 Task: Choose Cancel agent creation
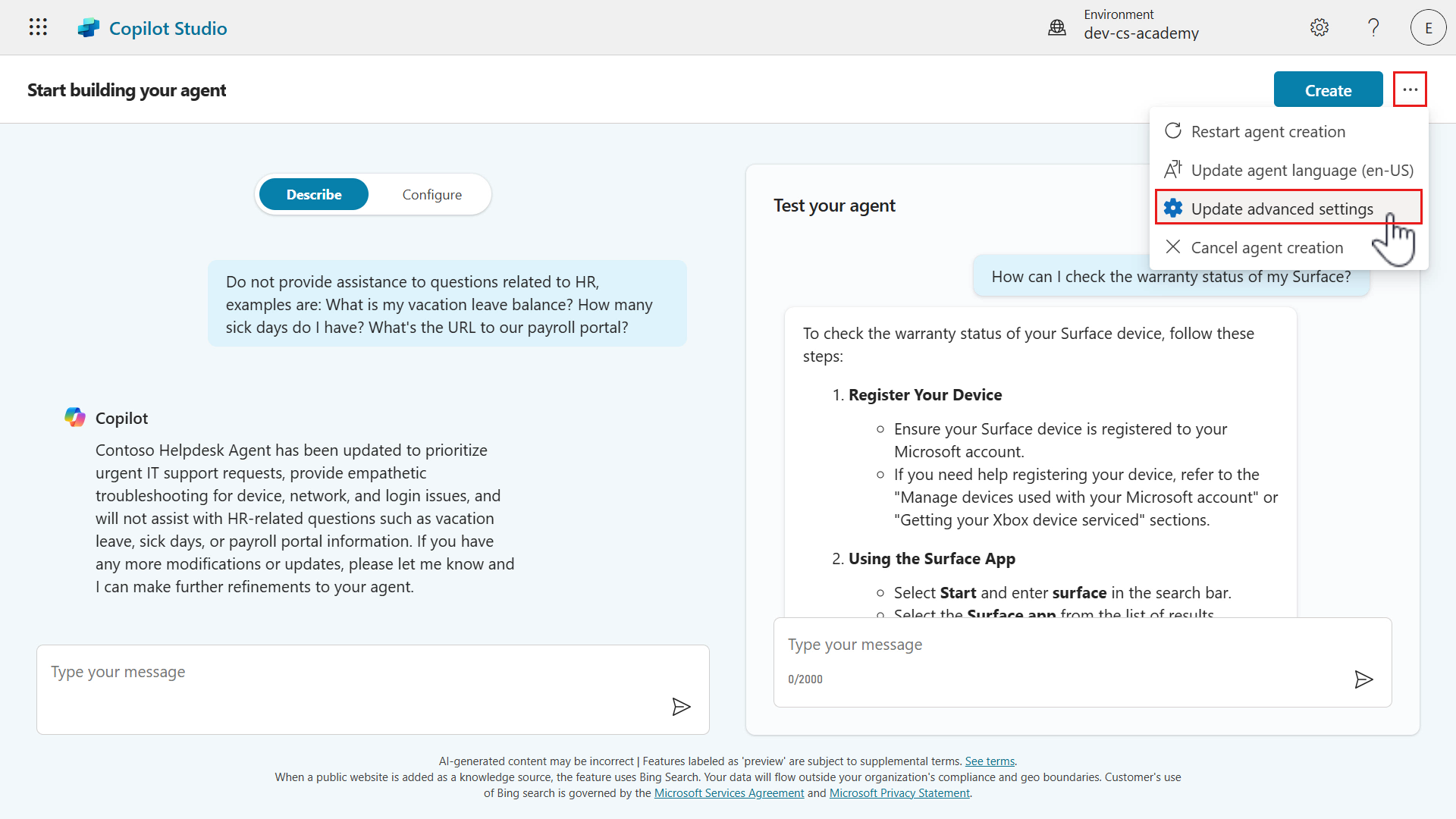[x=1266, y=248]
